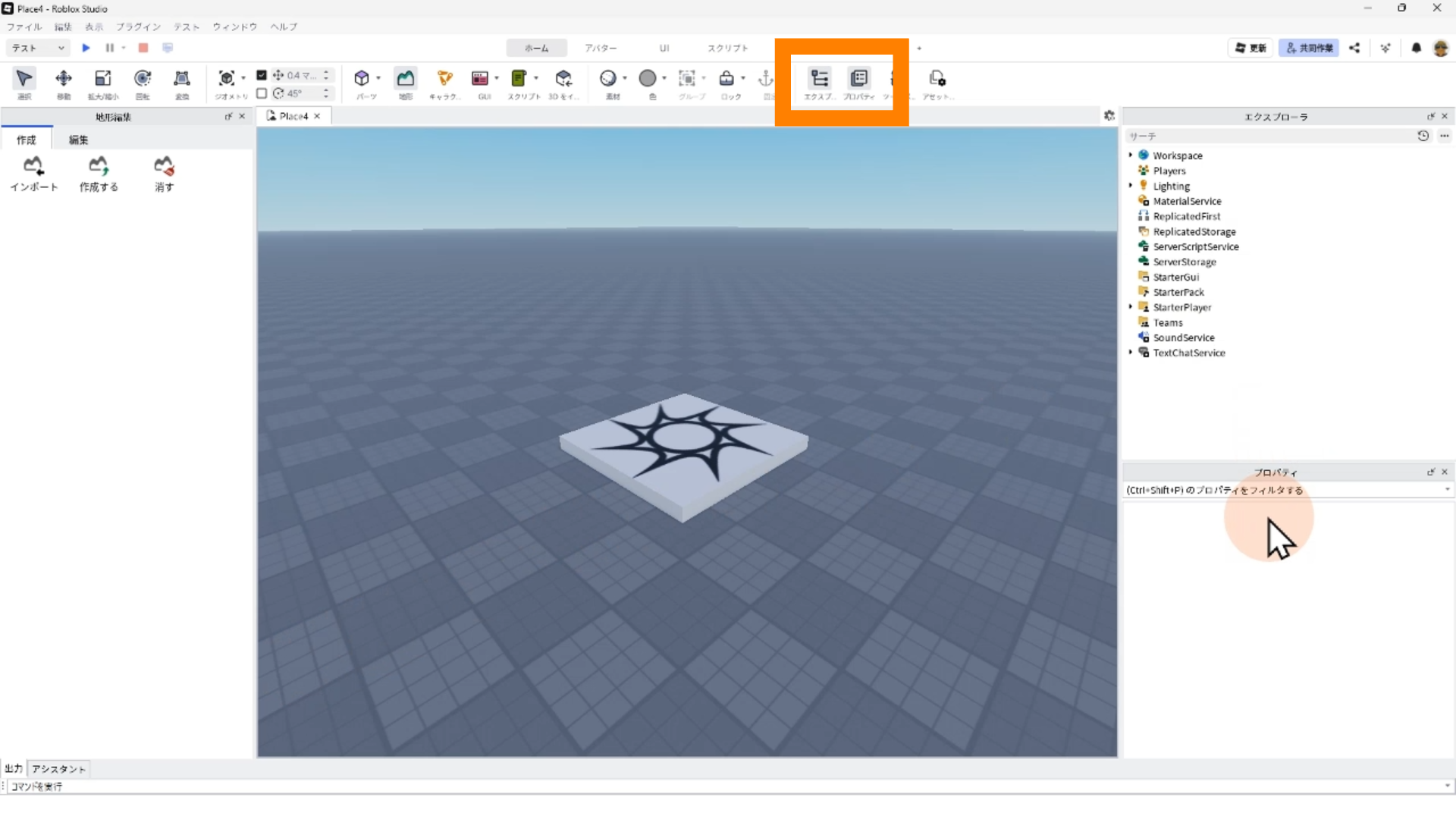Click the terrain Clear icon

tap(164, 166)
